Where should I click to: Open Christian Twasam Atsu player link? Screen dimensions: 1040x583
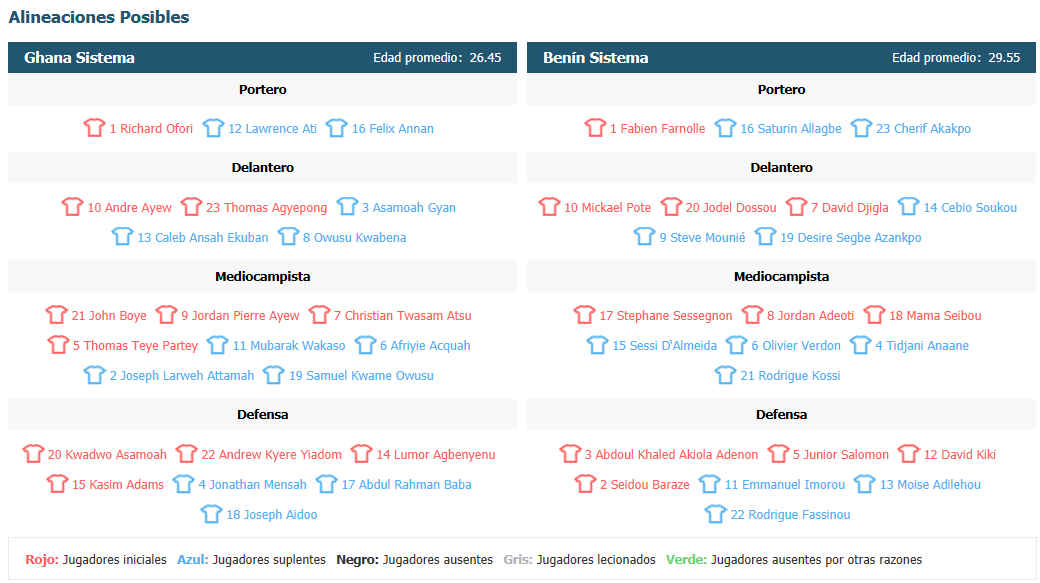403,316
